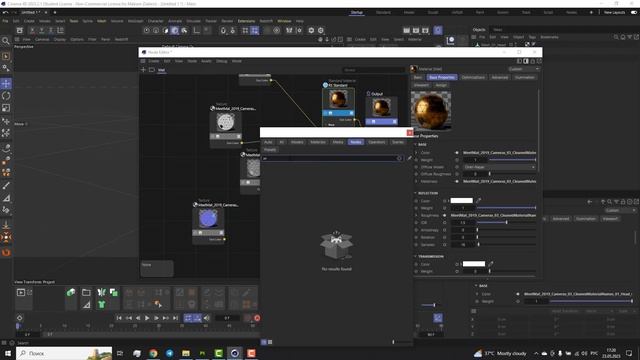
Task: Select the Nodes filter tab
Action: (356, 142)
